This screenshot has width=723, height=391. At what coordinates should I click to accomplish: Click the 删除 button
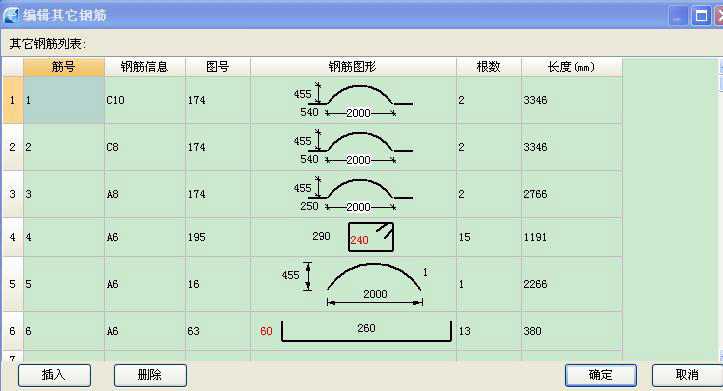[x=150, y=375]
